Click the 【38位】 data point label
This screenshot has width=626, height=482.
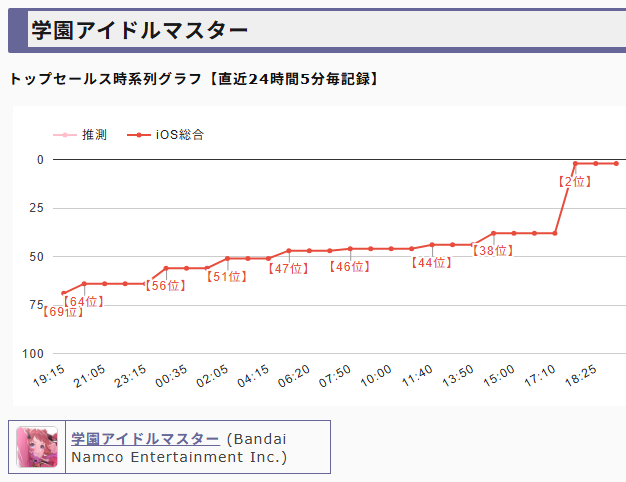click(x=493, y=251)
